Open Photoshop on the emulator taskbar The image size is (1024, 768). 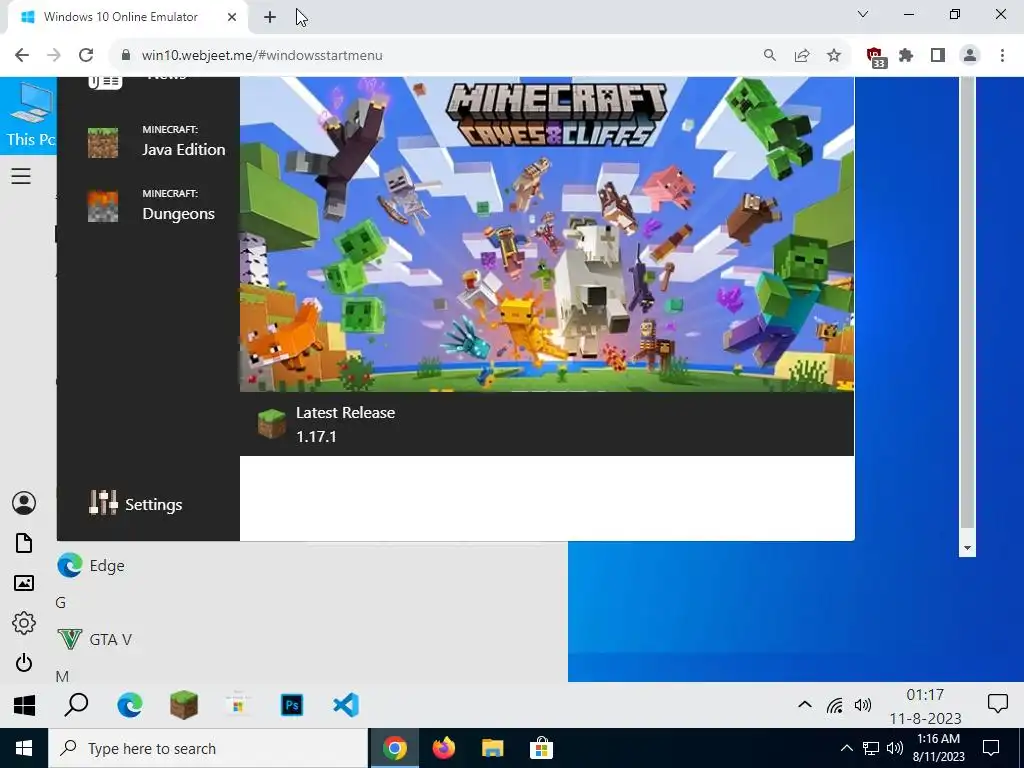tap(292, 705)
